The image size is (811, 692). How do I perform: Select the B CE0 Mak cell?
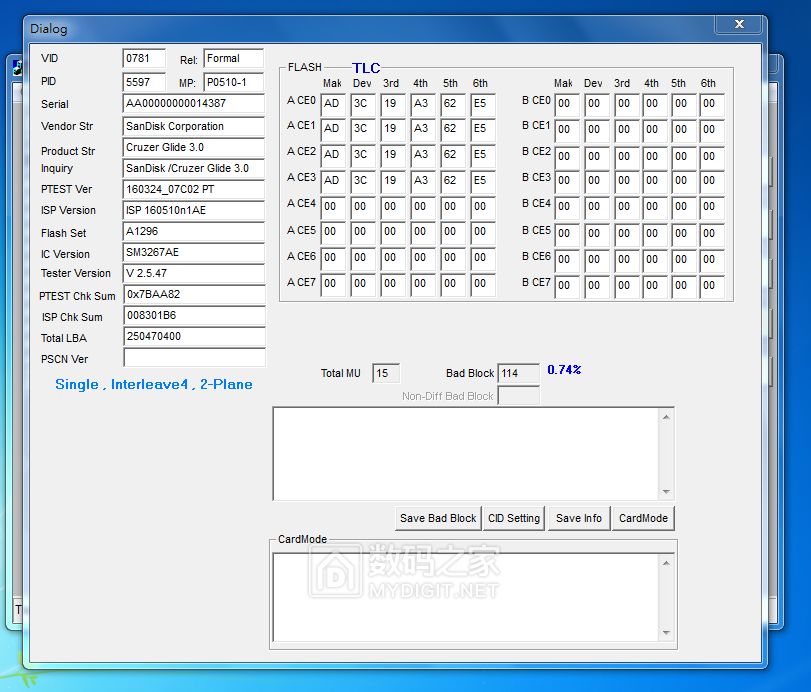pyautogui.click(x=566, y=103)
